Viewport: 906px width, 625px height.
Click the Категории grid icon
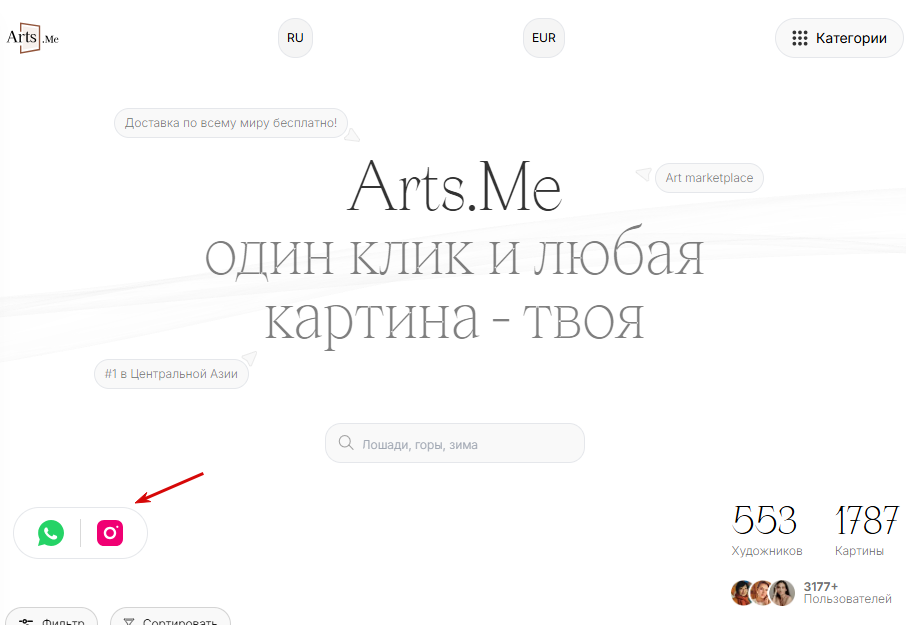(x=800, y=38)
